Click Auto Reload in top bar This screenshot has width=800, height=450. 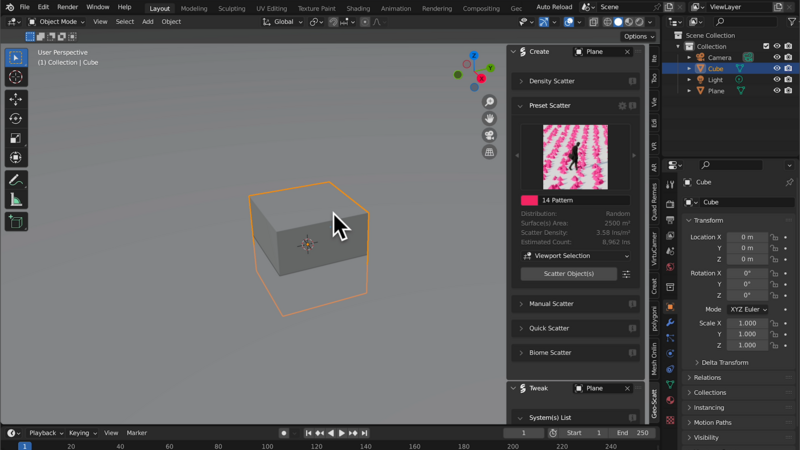click(554, 7)
